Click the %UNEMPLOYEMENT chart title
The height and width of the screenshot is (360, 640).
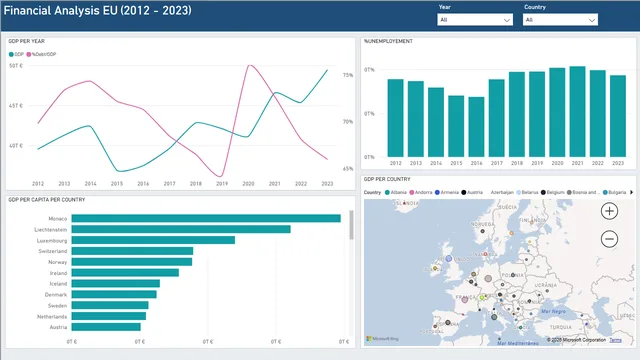pyautogui.click(x=388, y=41)
